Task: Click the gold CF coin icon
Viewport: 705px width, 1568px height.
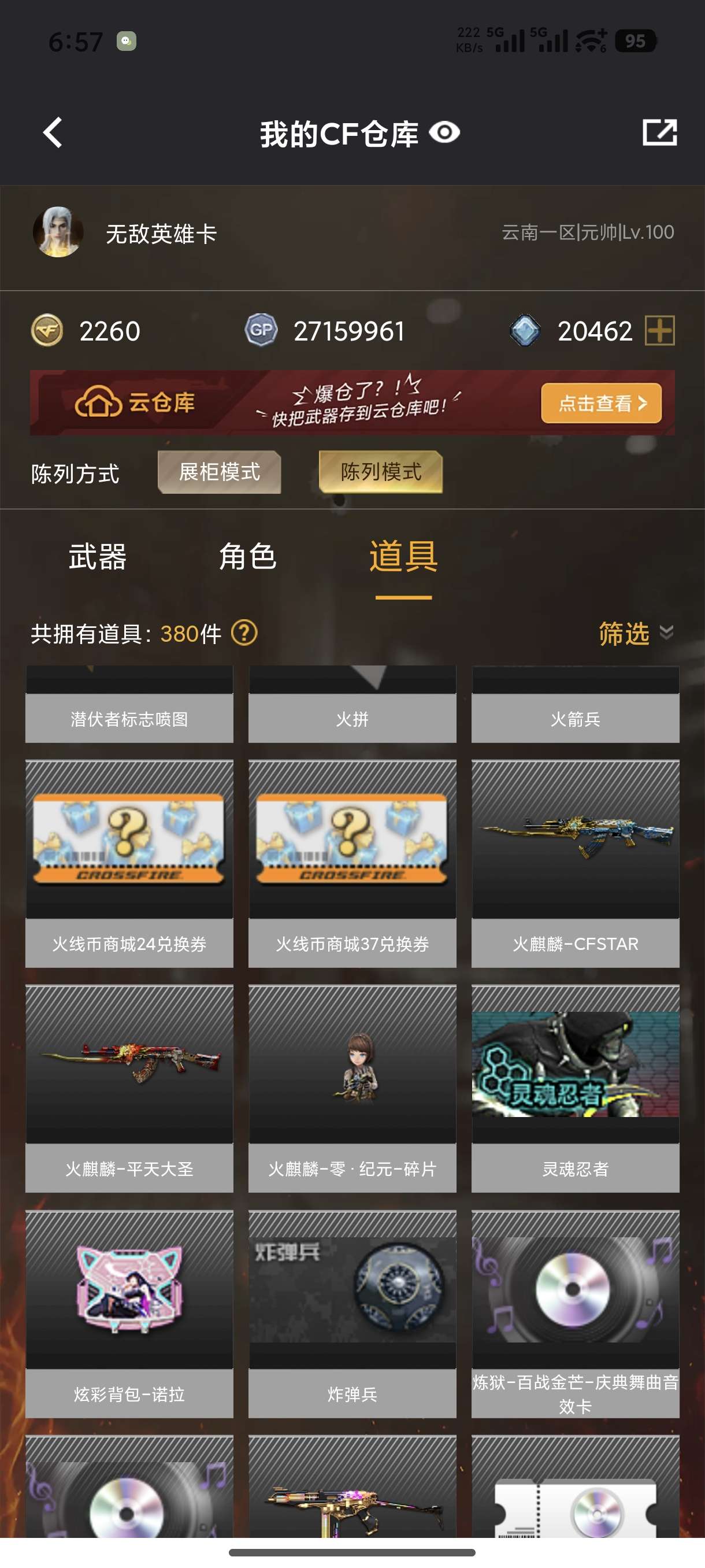Action: click(x=47, y=331)
